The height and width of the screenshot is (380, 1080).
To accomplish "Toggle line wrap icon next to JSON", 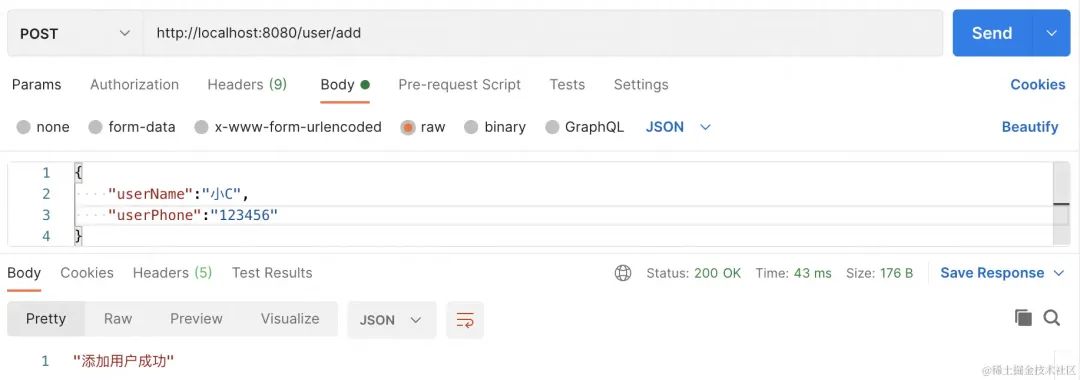I will (465, 320).
